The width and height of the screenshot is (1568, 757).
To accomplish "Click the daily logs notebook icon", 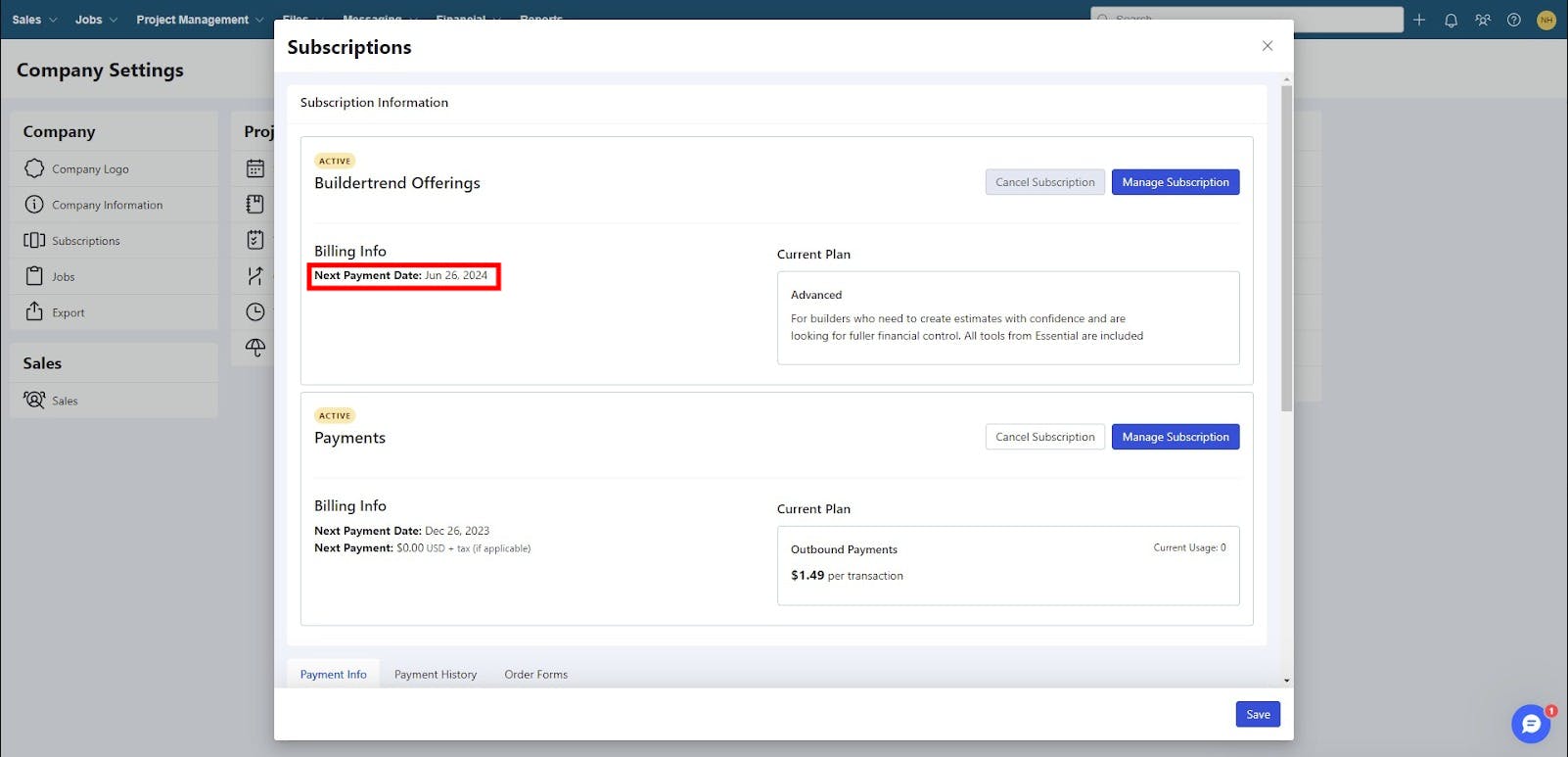I will click(x=255, y=204).
